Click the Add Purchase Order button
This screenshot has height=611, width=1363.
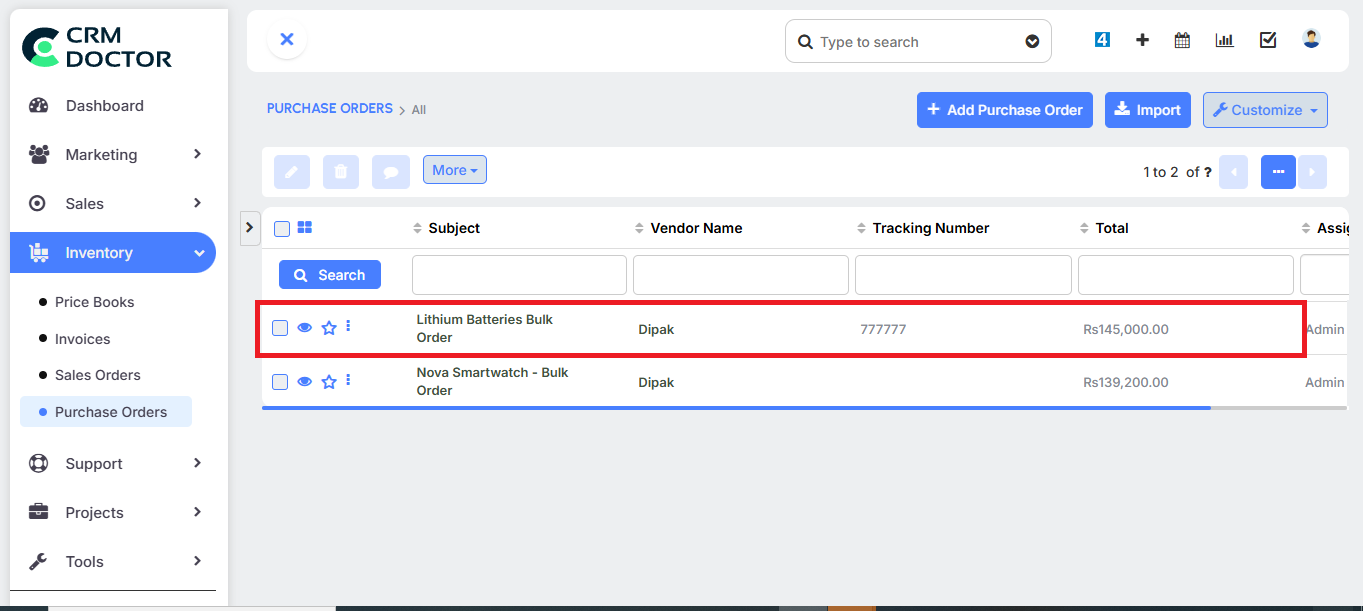tap(1004, 110)
